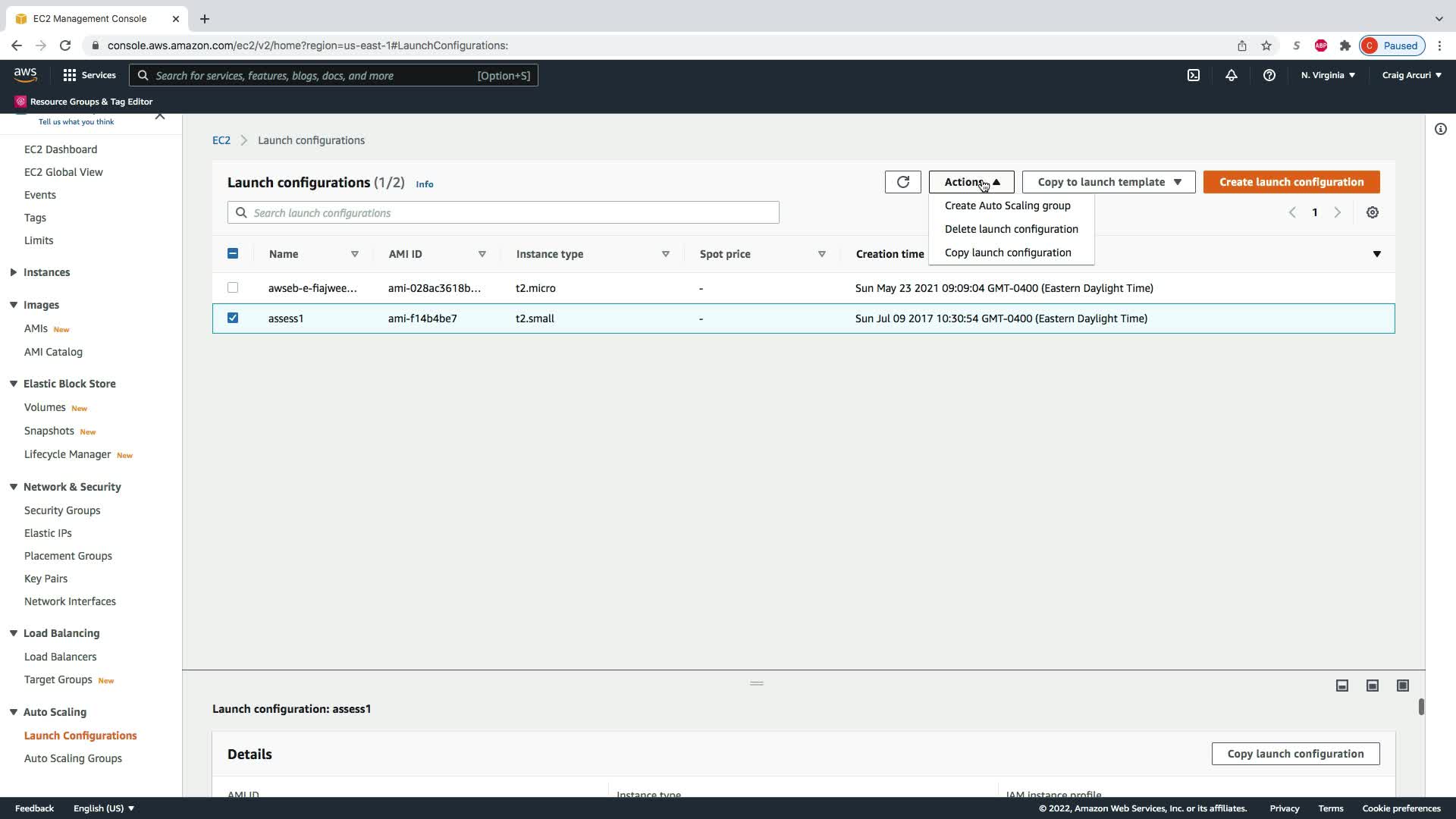Open AWS CloudShell icon in header
The height and width of the screenshot is (819, 1456).
[1193, 75]
